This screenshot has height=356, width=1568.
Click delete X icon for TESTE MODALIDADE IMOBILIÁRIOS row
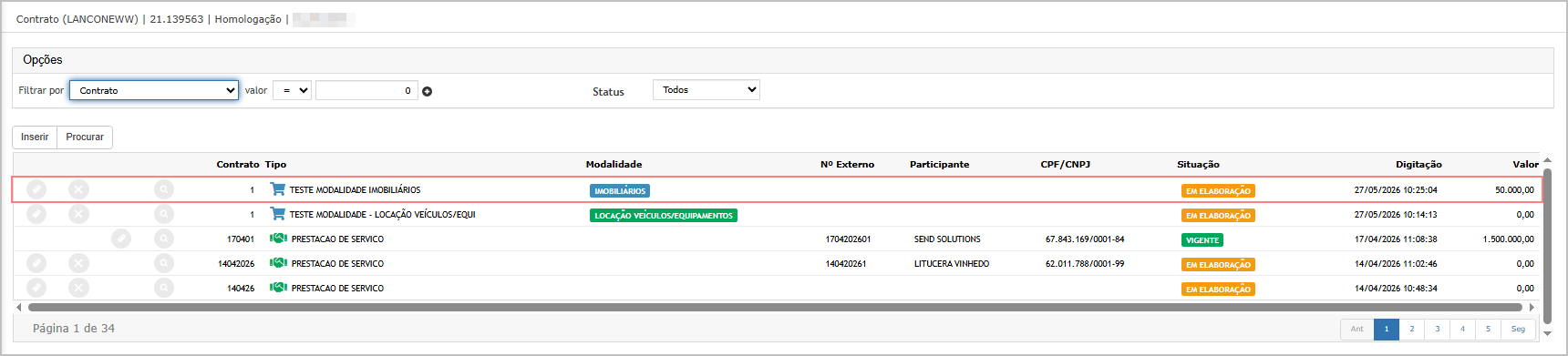[x=79, y=189]
